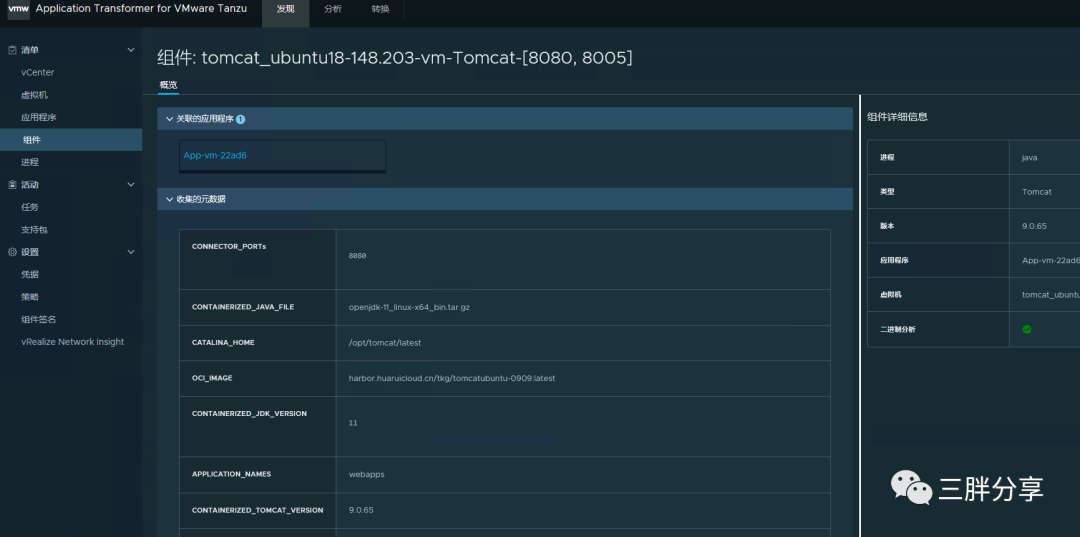Click the App-vm-22ad6 value in details panel

1050,260
